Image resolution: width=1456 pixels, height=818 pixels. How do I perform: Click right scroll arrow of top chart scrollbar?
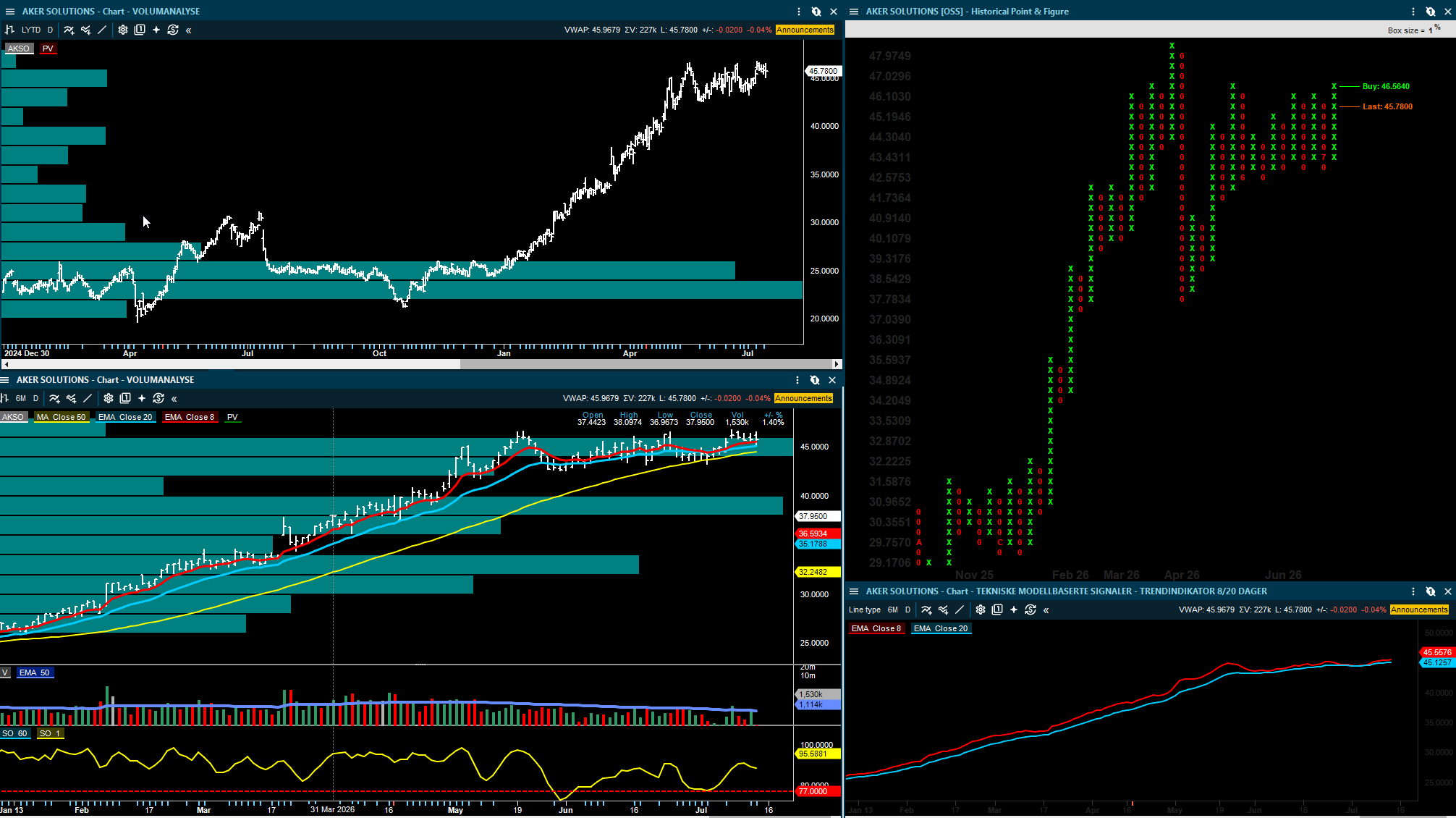click(x=837, y=364)
